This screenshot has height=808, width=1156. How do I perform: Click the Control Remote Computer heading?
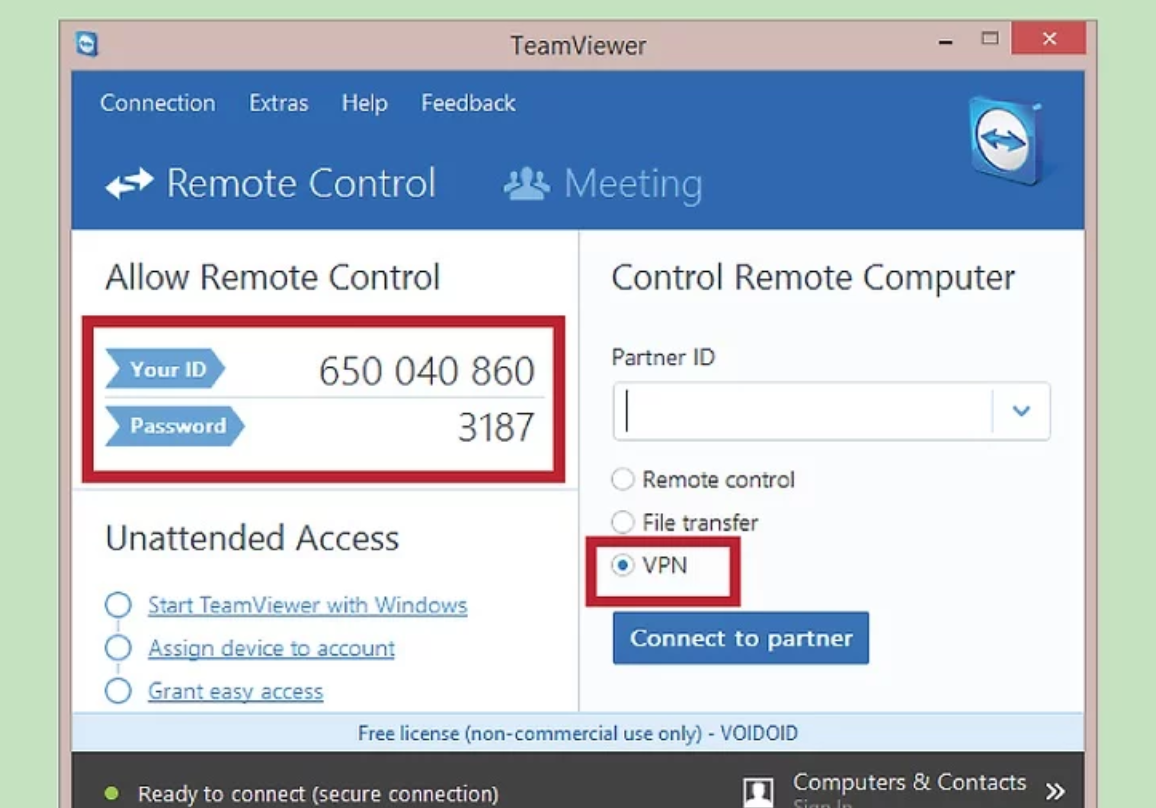point(813,279)
